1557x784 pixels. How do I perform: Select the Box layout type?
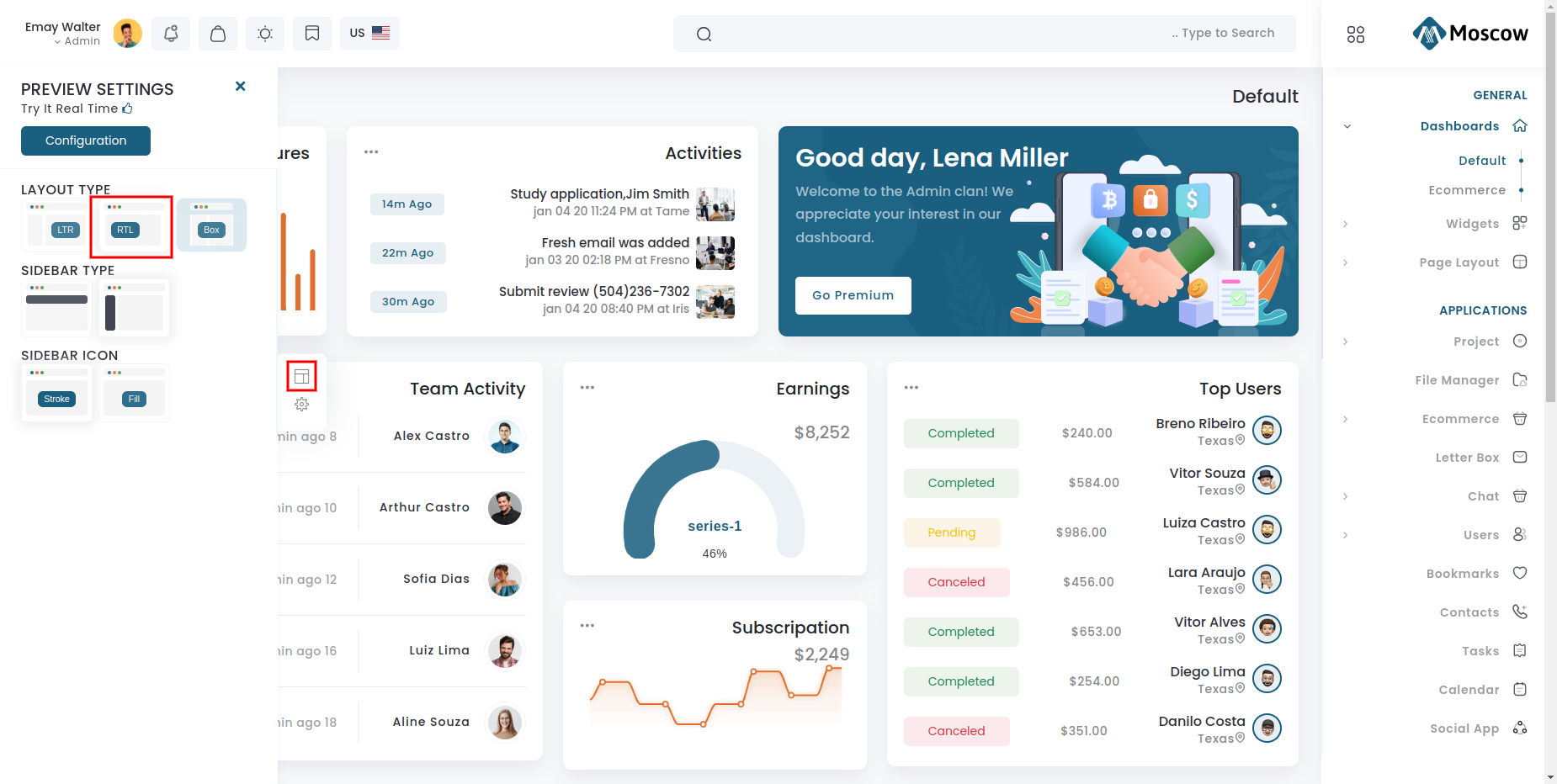click(x=211, y=226)
